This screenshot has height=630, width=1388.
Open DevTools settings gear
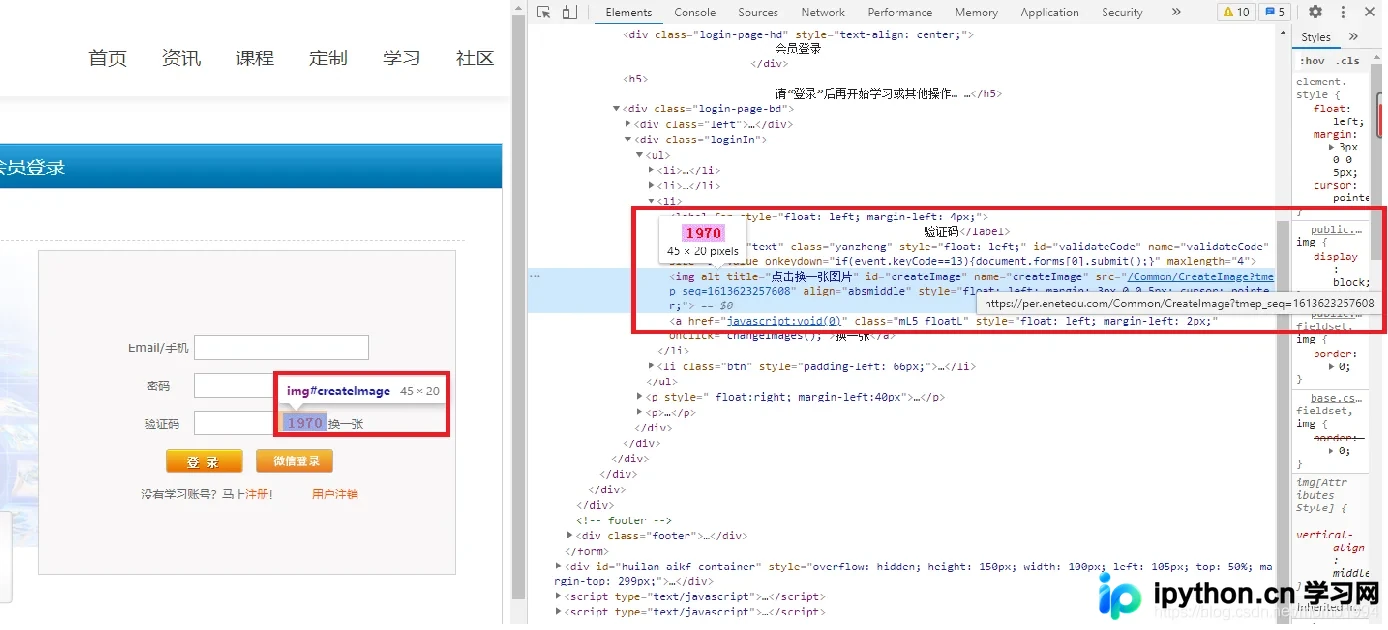pos(1315,12)
